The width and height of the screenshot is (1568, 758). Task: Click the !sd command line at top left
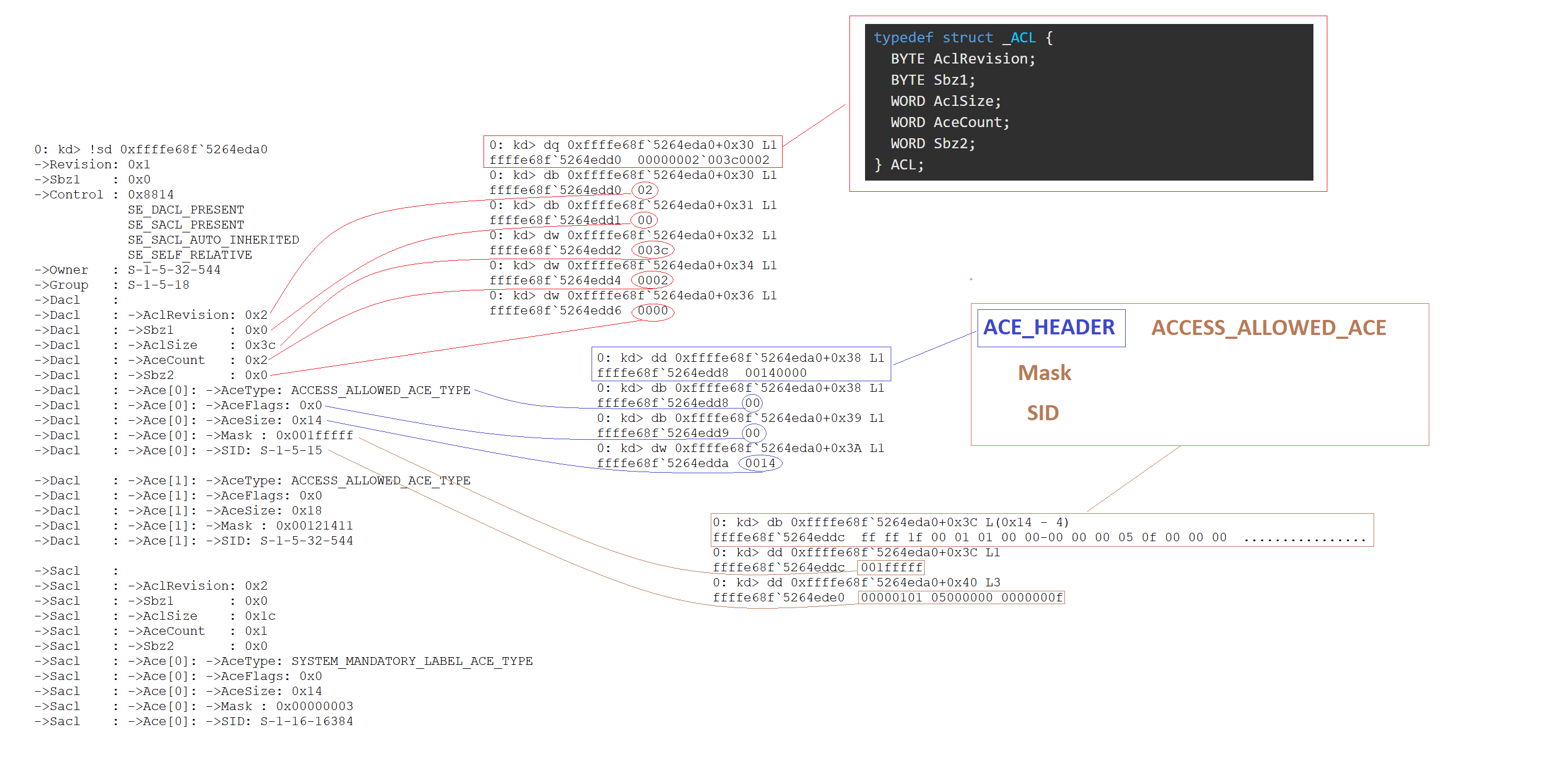point(151,150)
